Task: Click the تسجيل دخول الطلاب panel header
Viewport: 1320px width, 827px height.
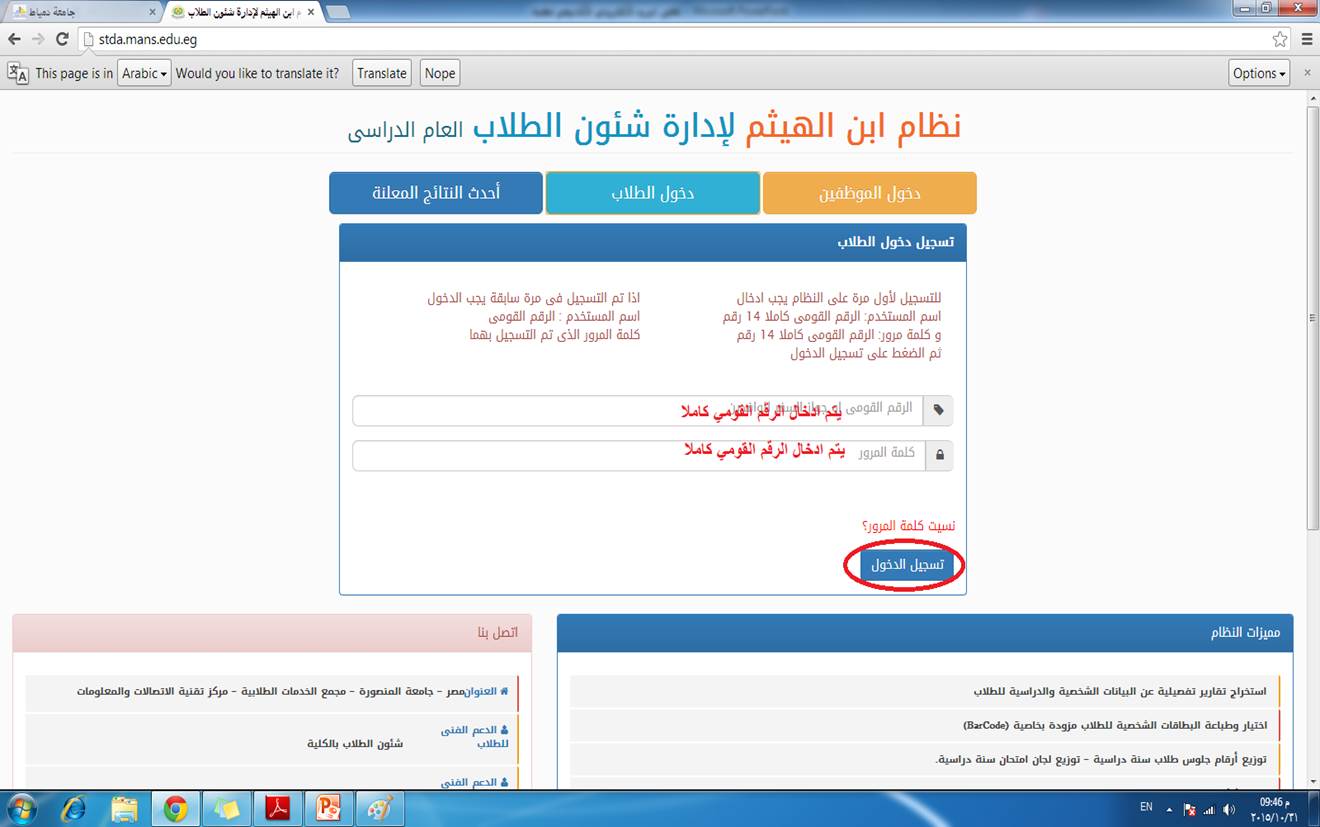Action: tap(653, 242)
